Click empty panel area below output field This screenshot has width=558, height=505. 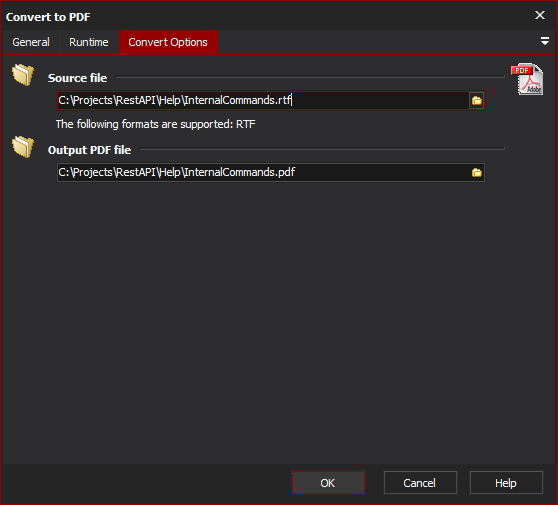click(x=278, y=320)
